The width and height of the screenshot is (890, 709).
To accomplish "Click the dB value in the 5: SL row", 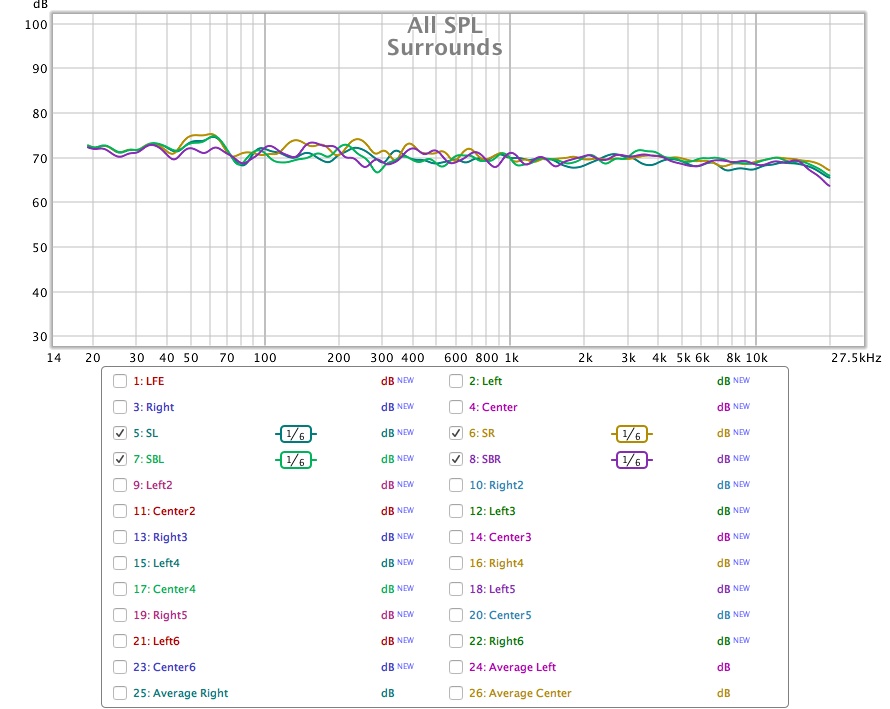I will 388,433.
